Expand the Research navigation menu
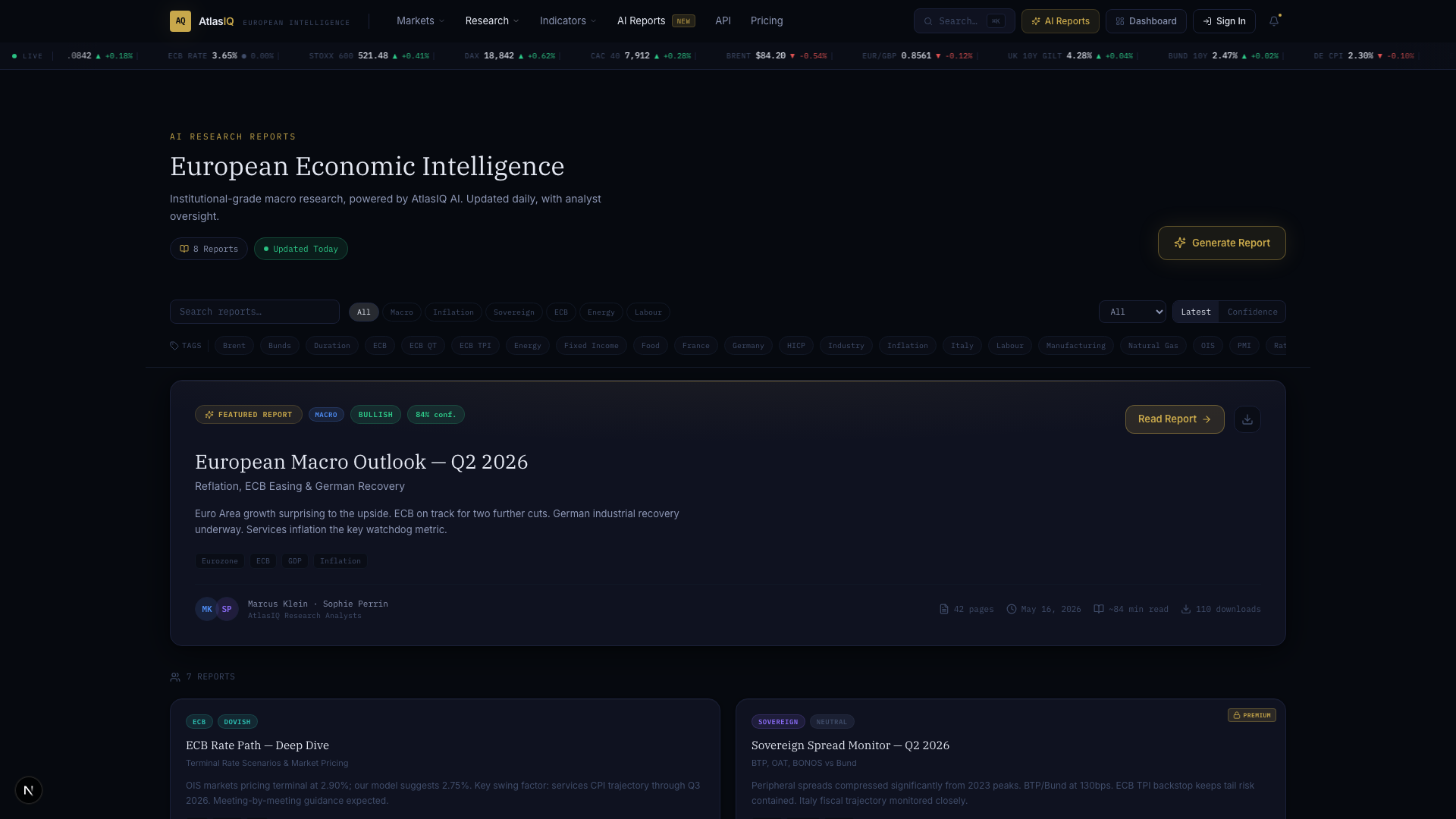The image size is (1456, 819). (x=492, y=21)
